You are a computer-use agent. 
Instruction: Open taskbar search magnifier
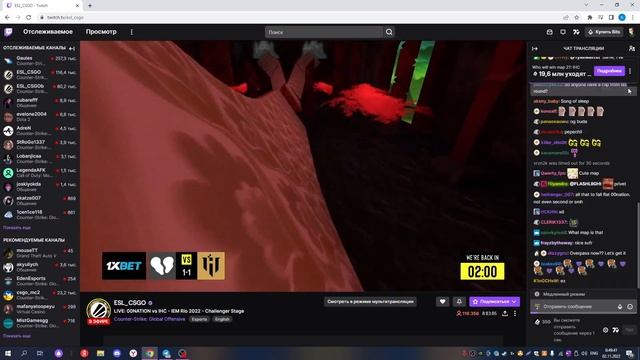click(x=24, y=353)
